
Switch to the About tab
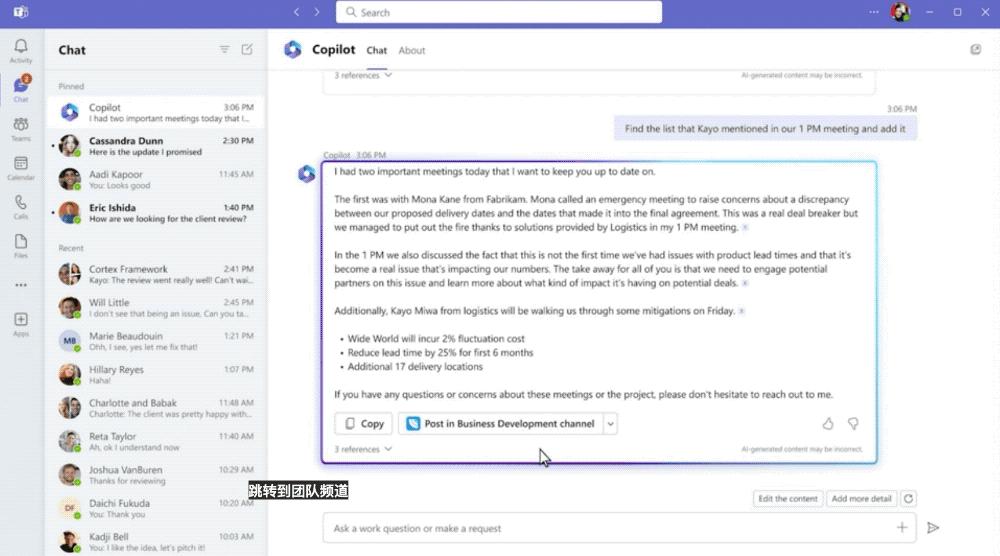coord(411,50)
